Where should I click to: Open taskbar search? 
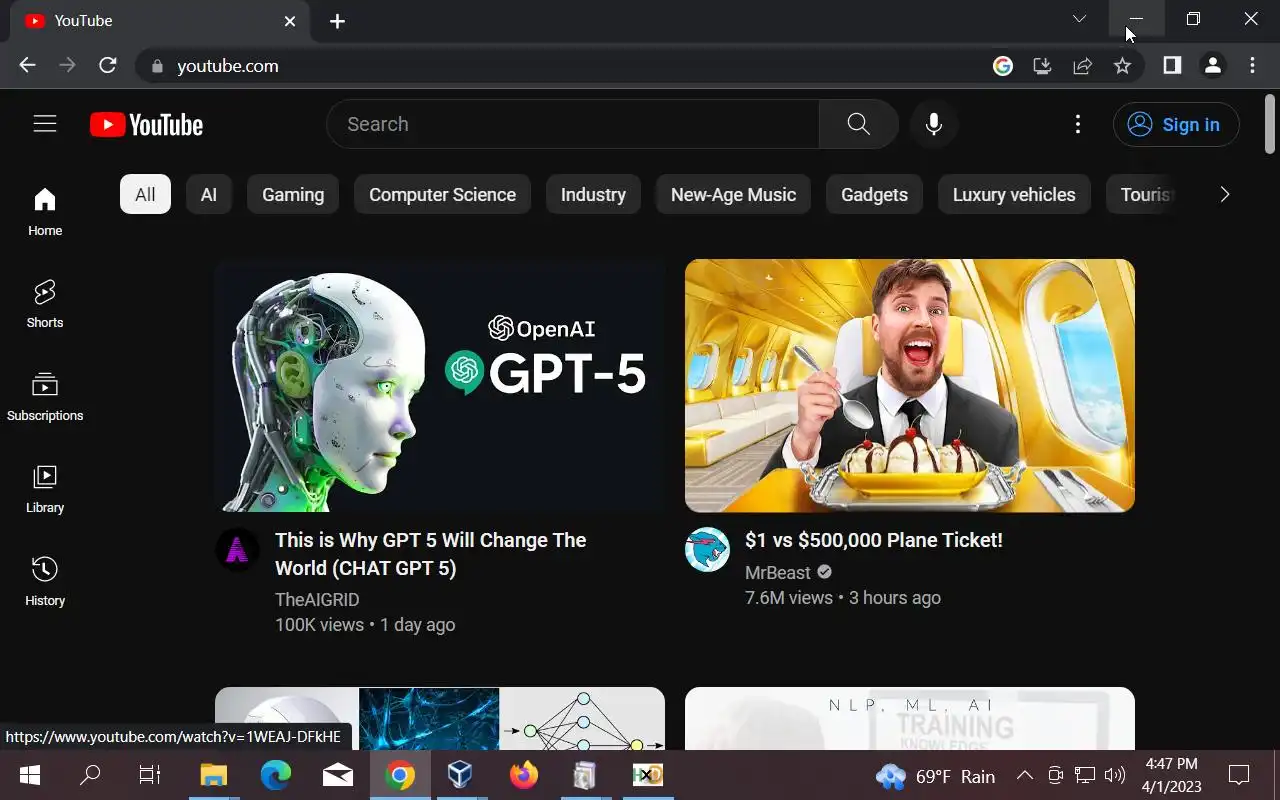tap(90, 775)
